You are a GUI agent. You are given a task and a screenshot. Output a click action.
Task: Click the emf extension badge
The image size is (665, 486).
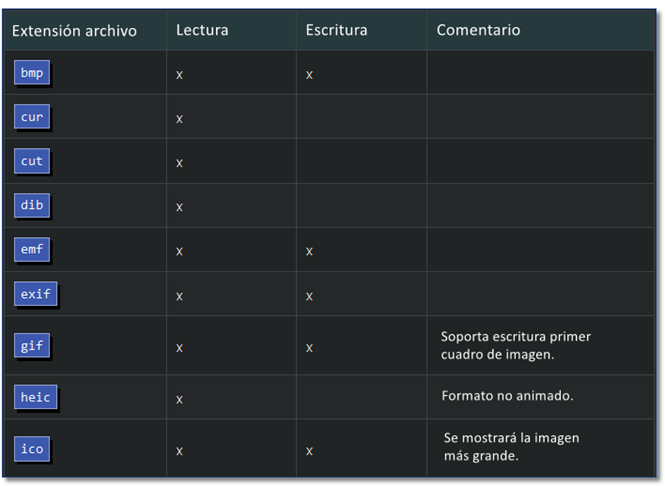32,249
